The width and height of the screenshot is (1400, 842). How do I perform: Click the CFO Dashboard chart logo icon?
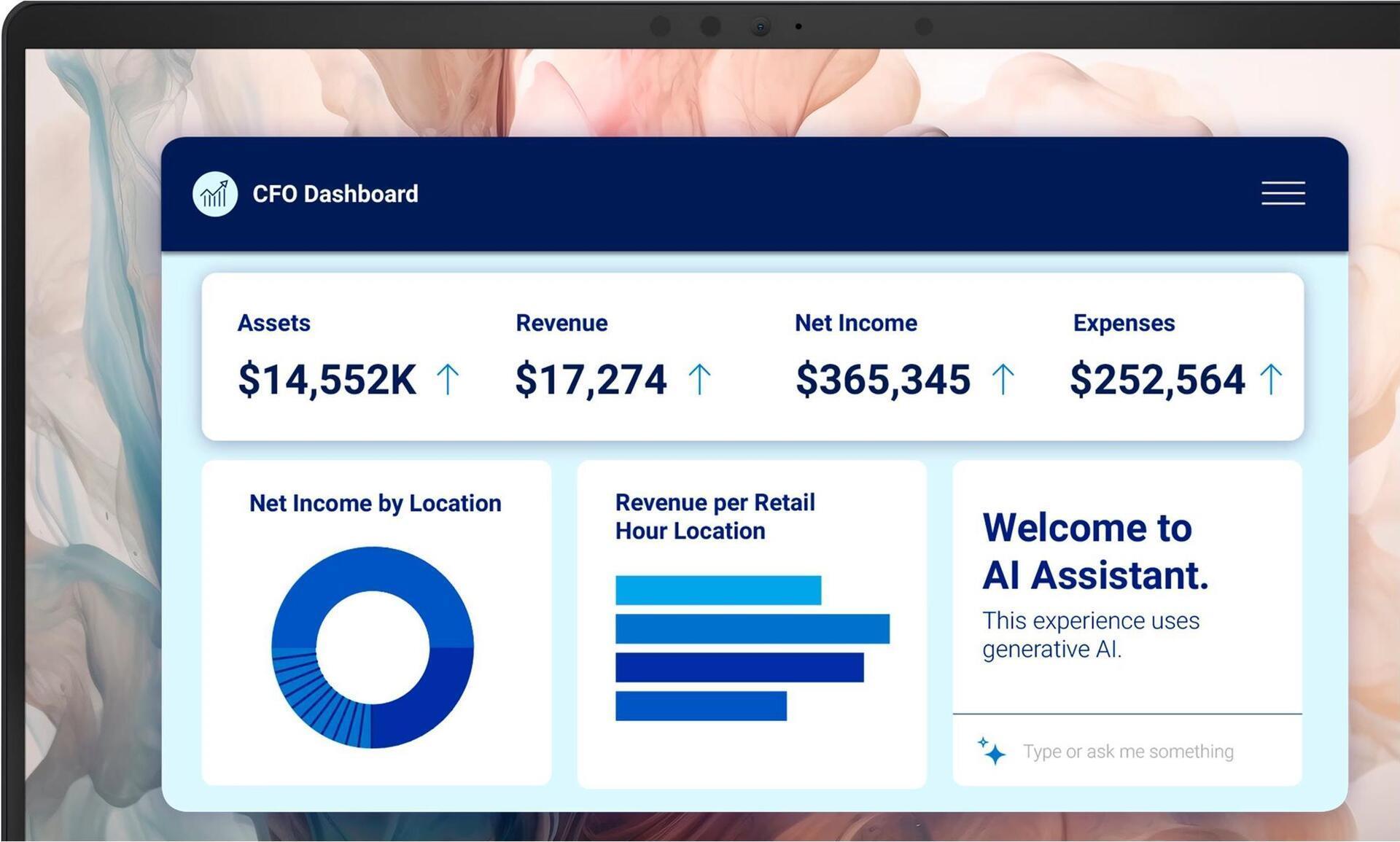coord(214,194)
